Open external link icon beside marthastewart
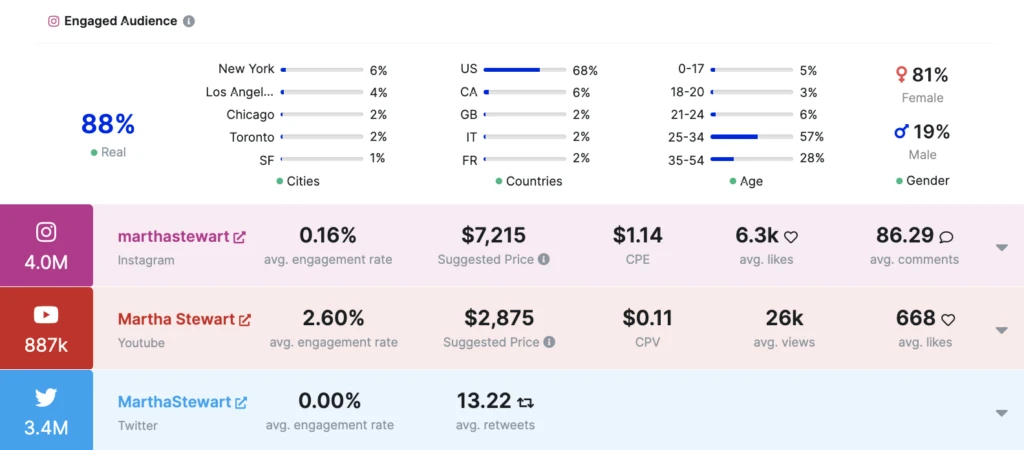Image resolution: width=1024 pixels, height=450 pixels. [x=240, y=237]
